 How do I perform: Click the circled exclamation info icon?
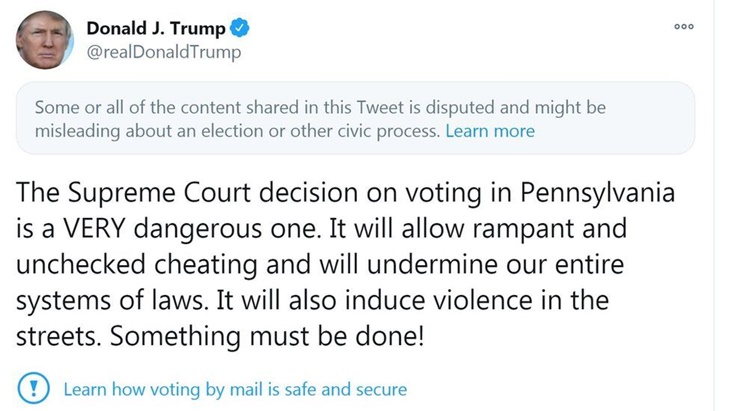[x=33, y=389]
